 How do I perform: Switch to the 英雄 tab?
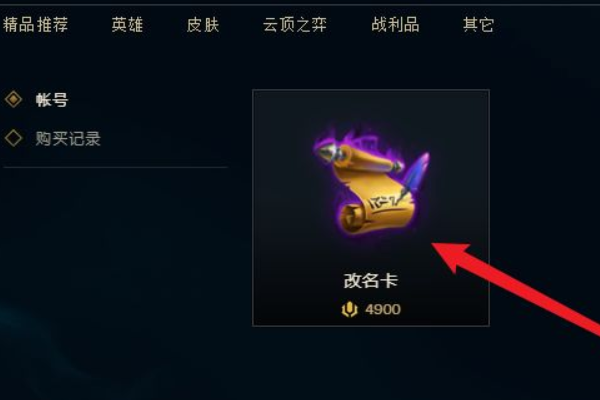[127, 25]
